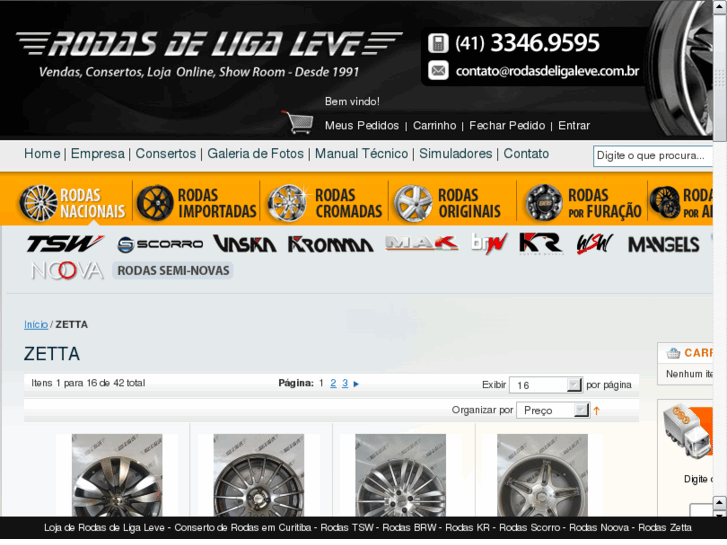This screenshot has height=545, width=727.
Task: Open the Rodas Nacionais category
Action: point(72,203)
